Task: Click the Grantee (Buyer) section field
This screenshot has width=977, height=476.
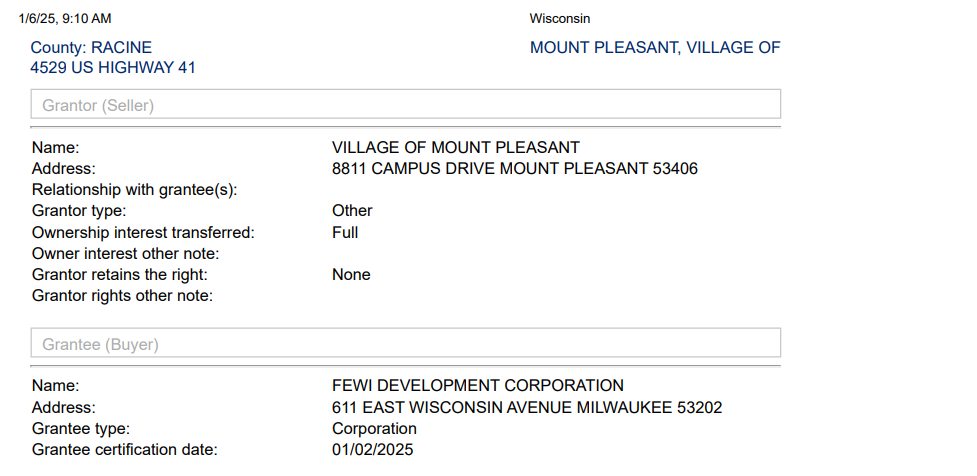Action: [x=405, y=344]
